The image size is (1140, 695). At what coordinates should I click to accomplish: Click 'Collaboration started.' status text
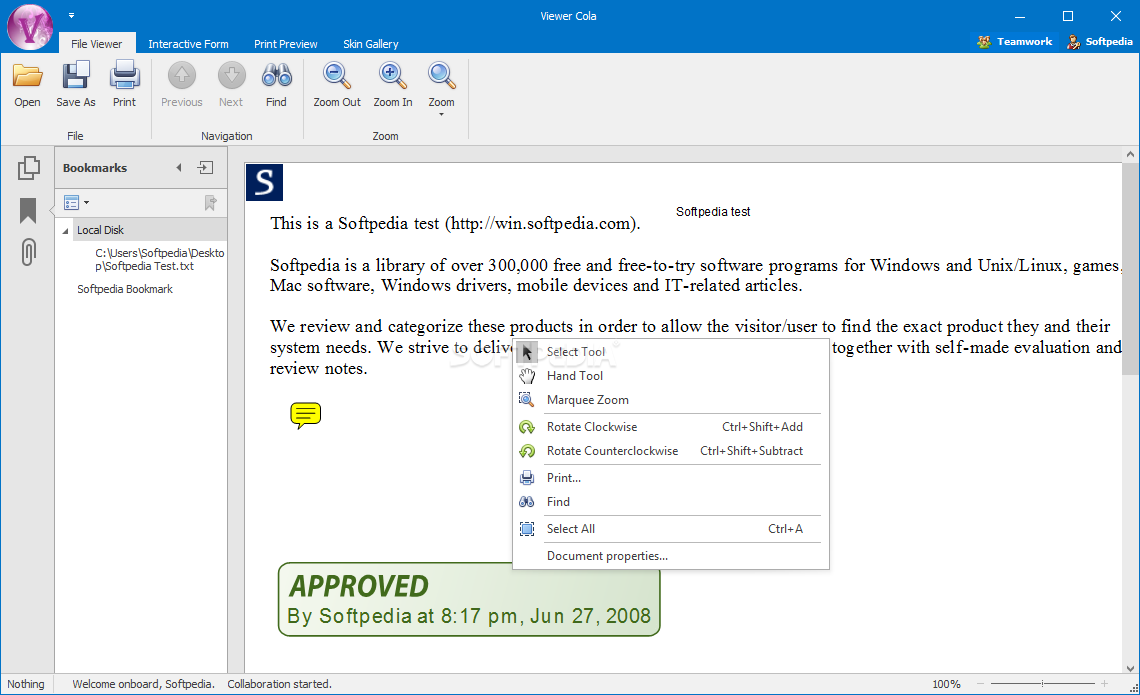[x=279, y=684]
